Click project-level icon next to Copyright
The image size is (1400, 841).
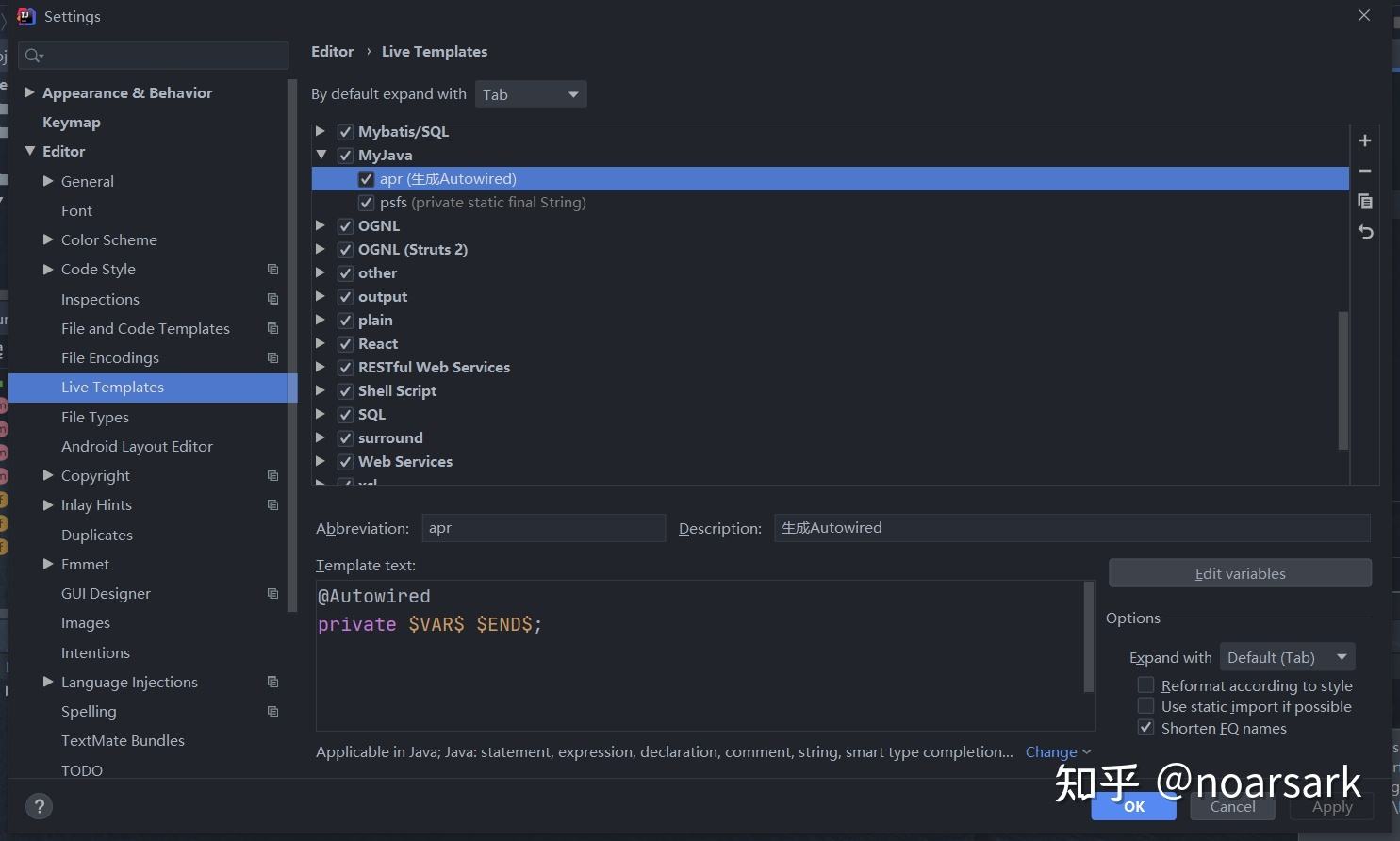coord(272,475)
